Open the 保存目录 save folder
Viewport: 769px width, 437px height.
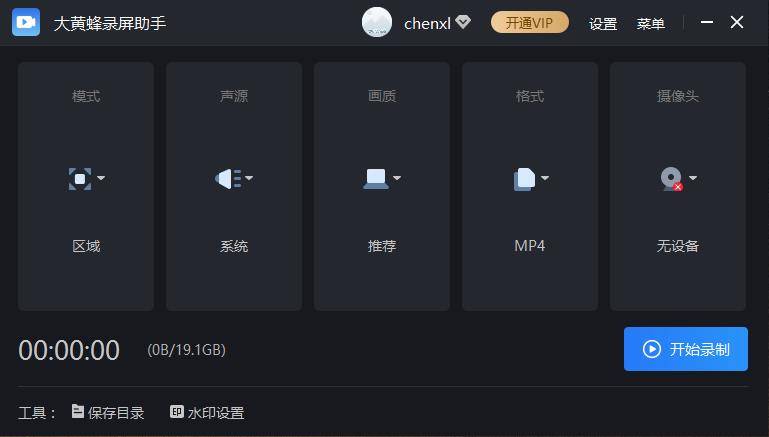[108, 412]
